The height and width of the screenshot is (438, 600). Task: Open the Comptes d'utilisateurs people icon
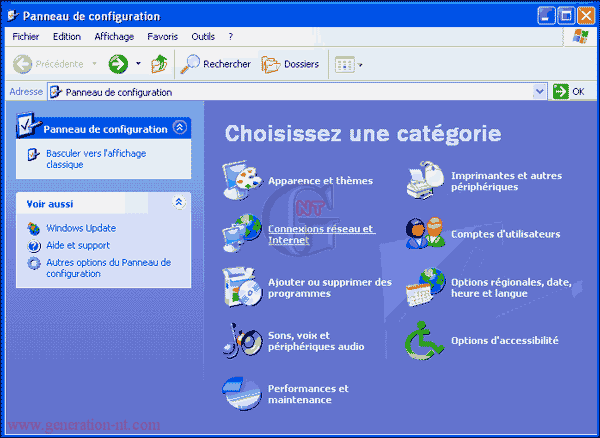click(426, 233)
